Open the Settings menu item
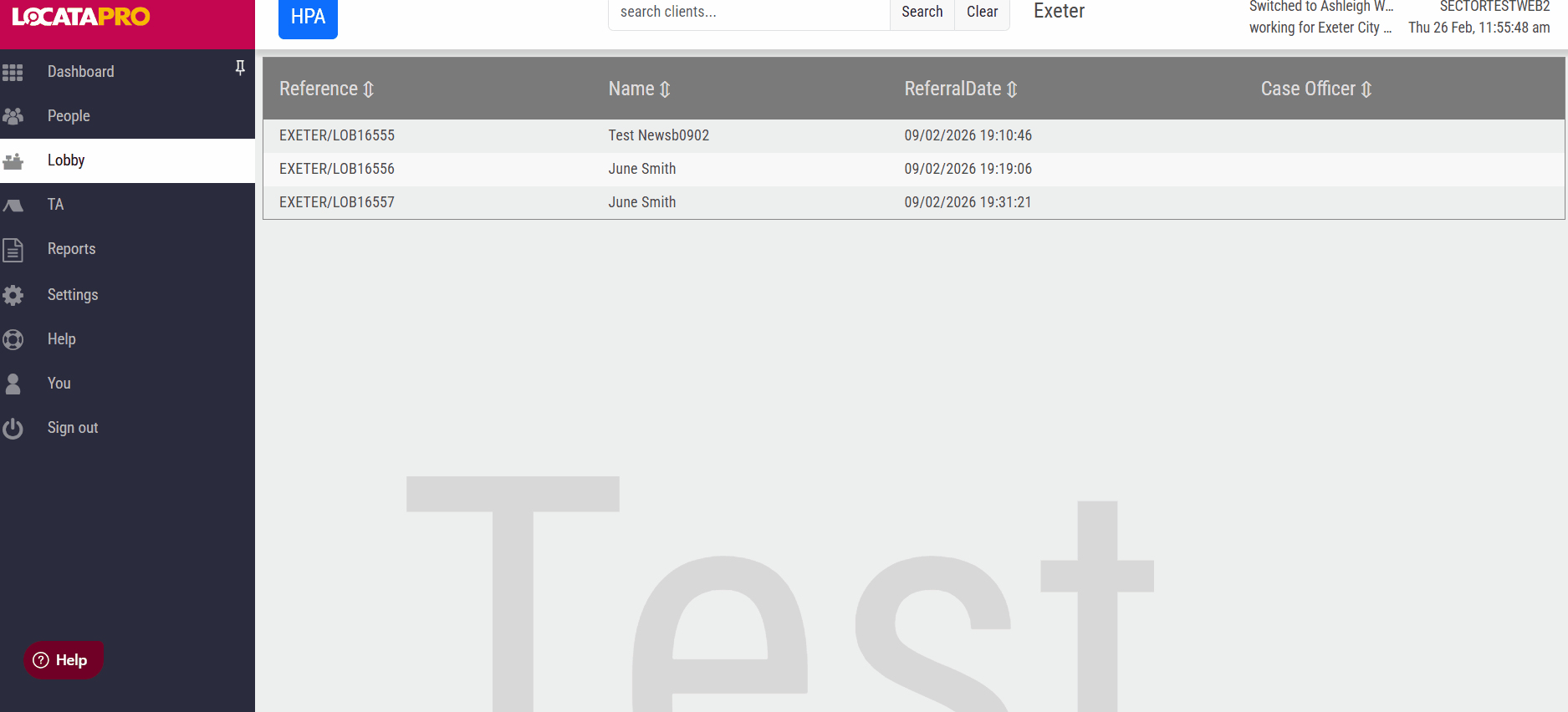Screen dimensions: 1568x712 pos(127,295)
